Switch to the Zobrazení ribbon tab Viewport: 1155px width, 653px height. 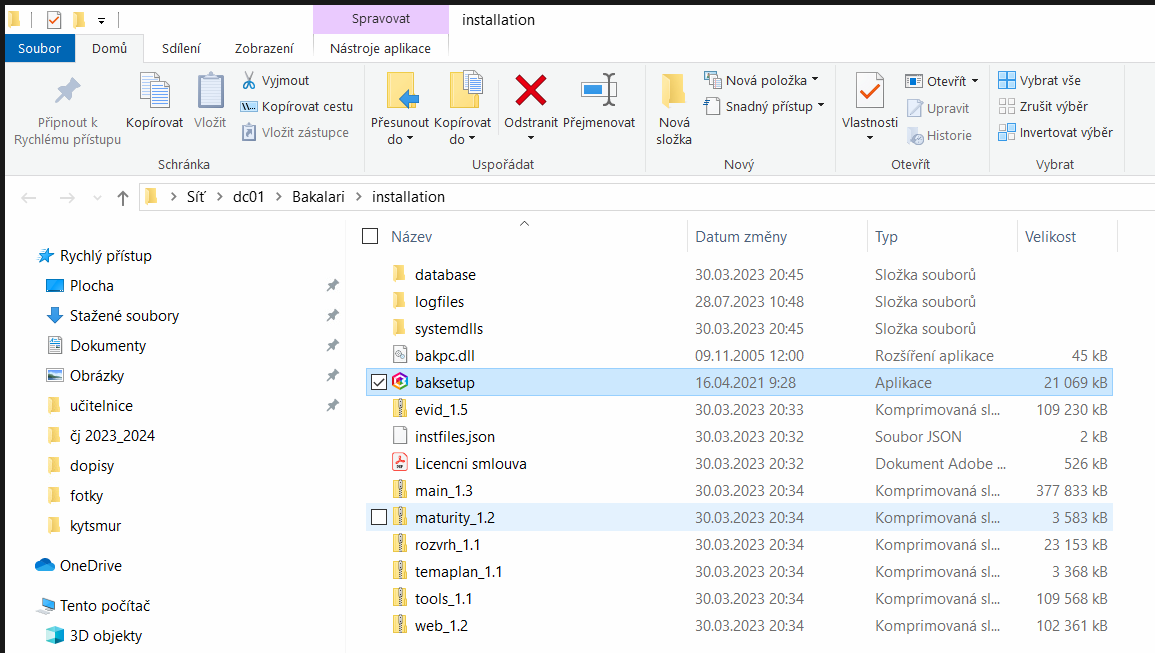(x=264, y=48)
